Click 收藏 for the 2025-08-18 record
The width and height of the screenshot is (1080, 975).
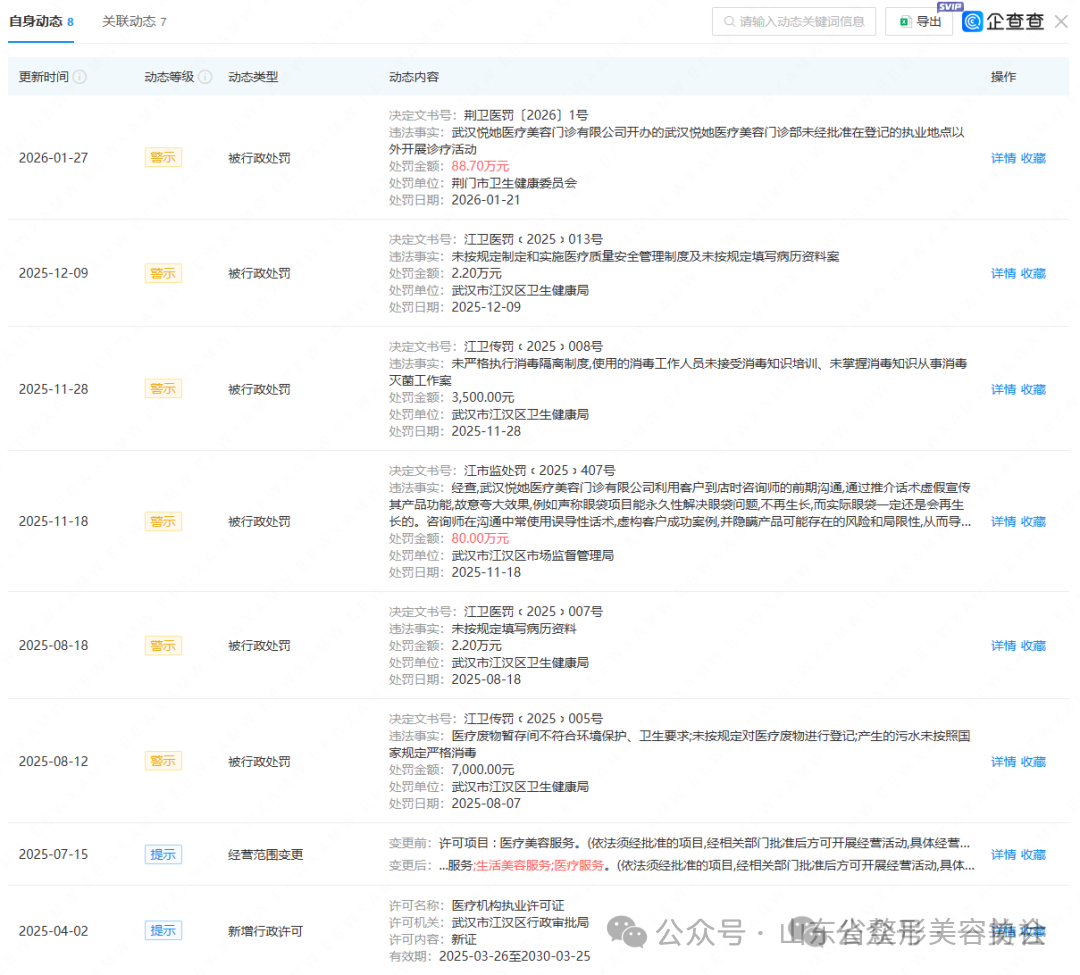click(x=1033, y=646)
